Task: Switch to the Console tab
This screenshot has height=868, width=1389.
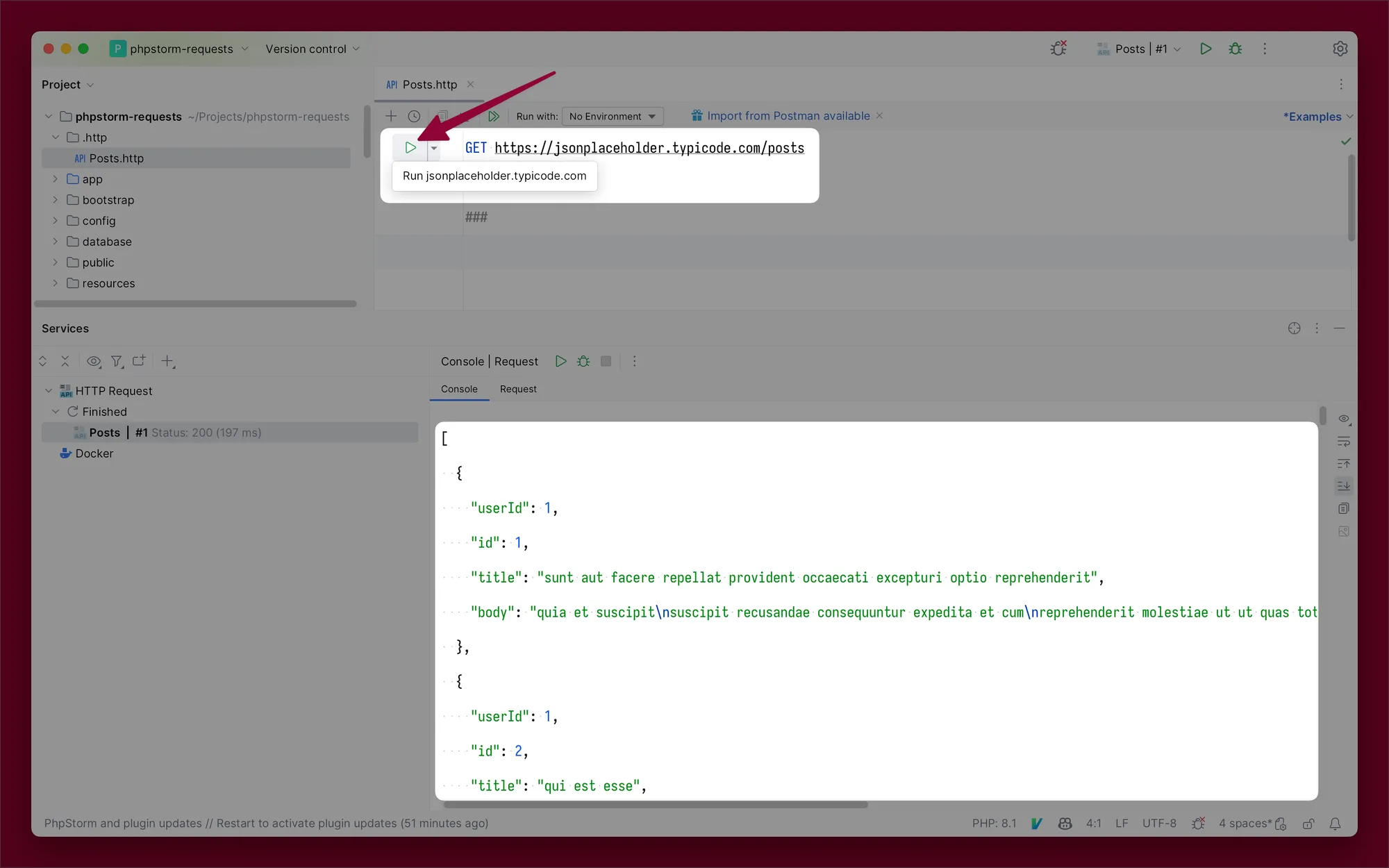Action: [x=459, y=389]
